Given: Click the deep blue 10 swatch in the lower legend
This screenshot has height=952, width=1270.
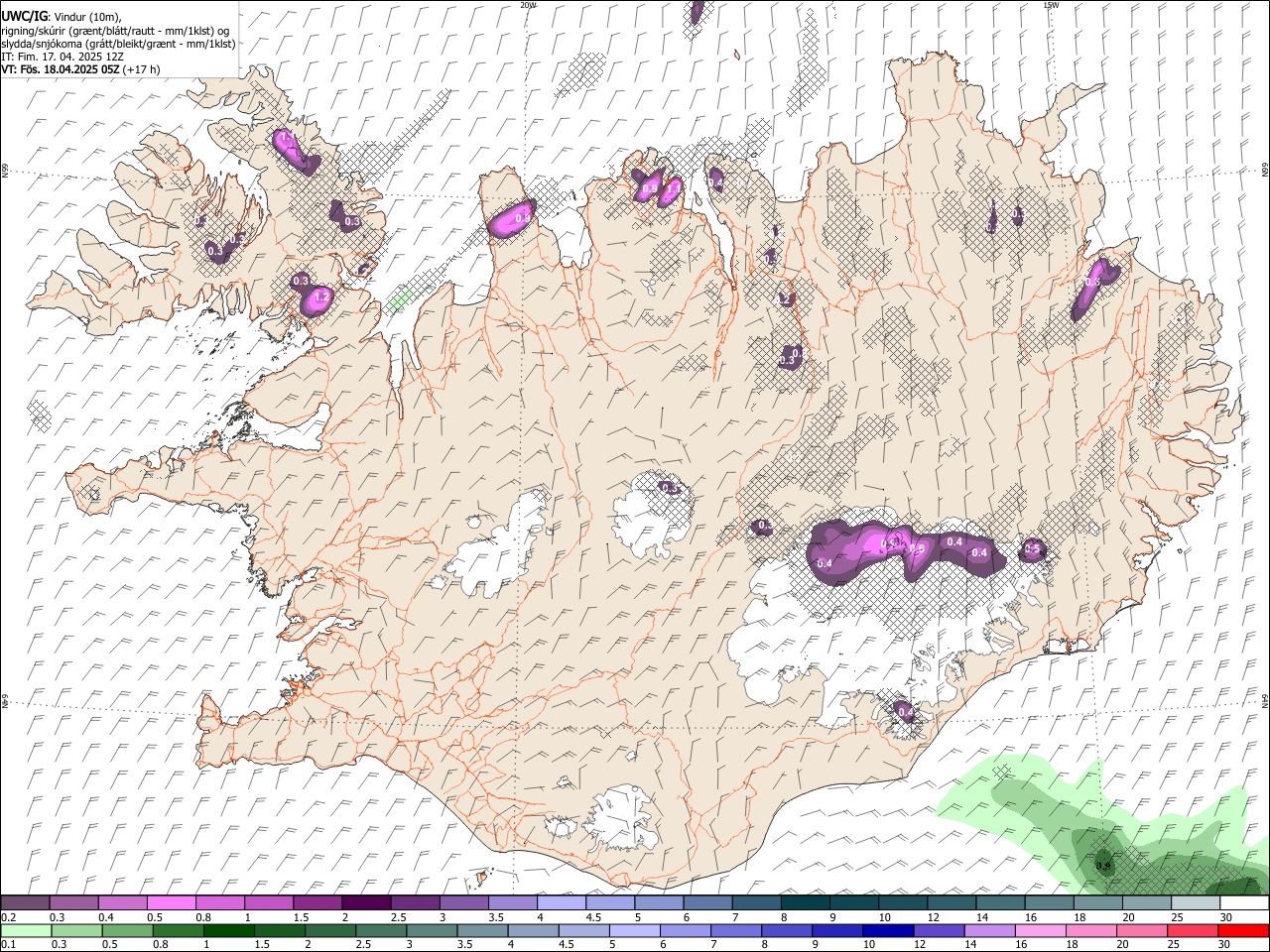Looking at the screenshot, I should (x=887, y=931).
